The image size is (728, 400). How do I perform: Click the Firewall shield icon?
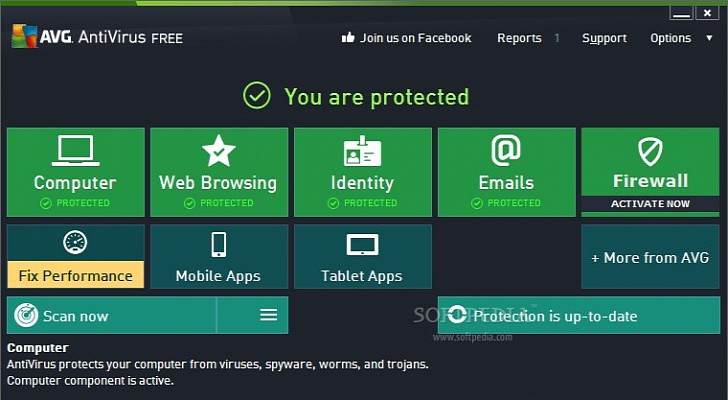(650, 152)
